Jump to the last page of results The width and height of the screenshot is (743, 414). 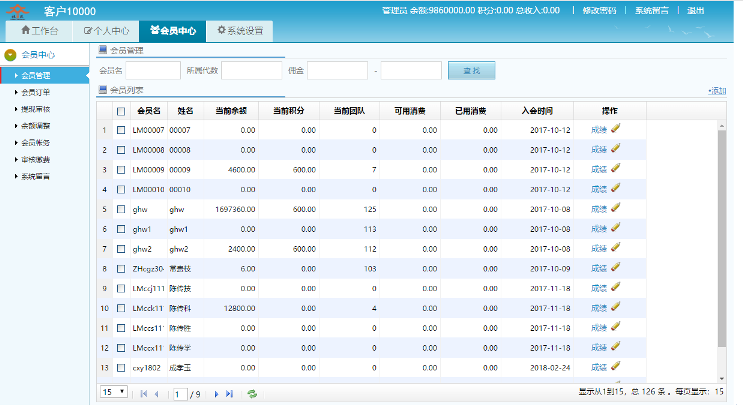click(229, 394)
